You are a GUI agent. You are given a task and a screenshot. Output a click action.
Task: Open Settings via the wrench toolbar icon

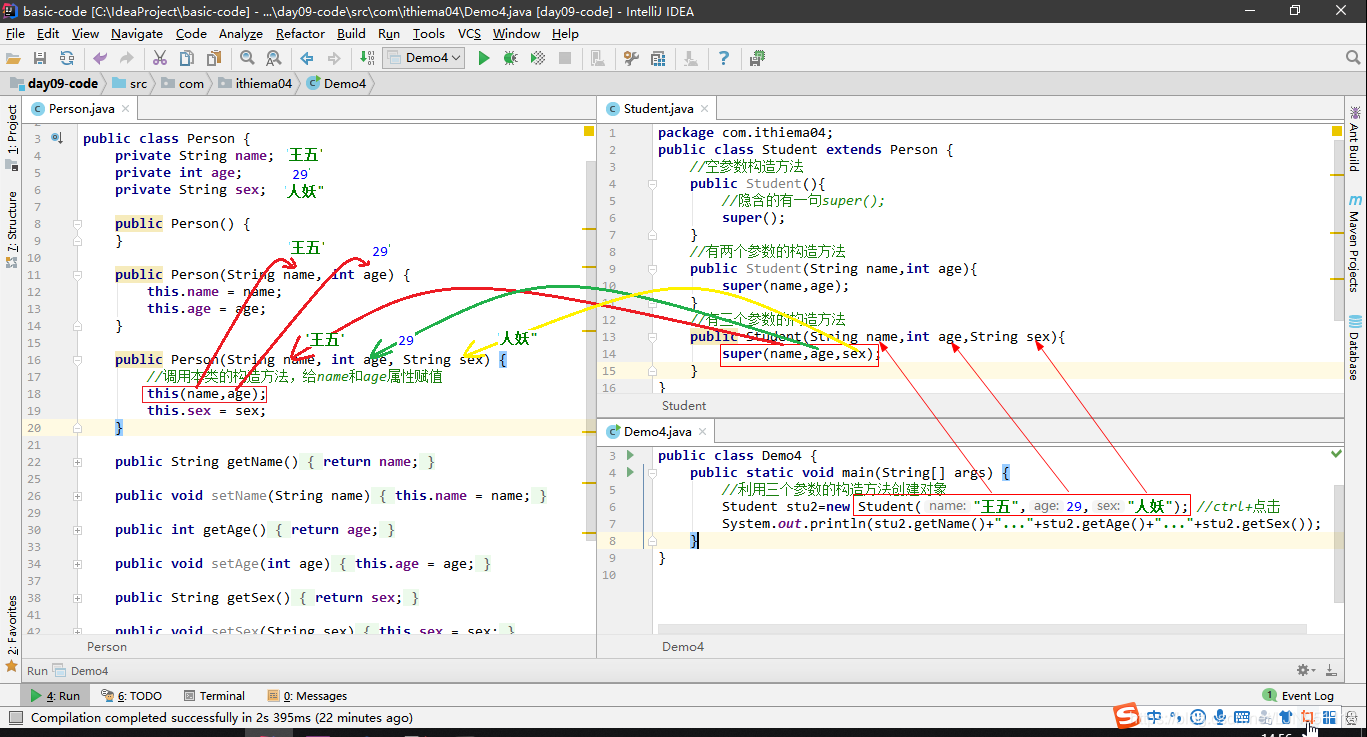click(x=631, y=58)
